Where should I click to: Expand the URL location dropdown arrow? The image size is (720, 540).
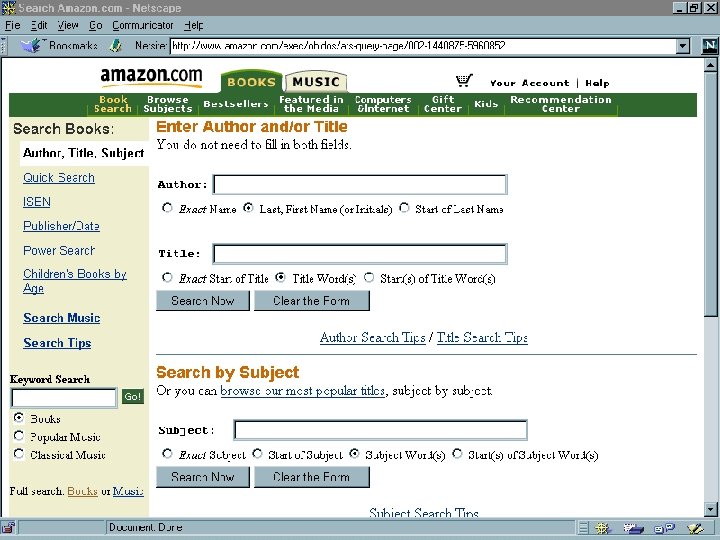point(683,45)
